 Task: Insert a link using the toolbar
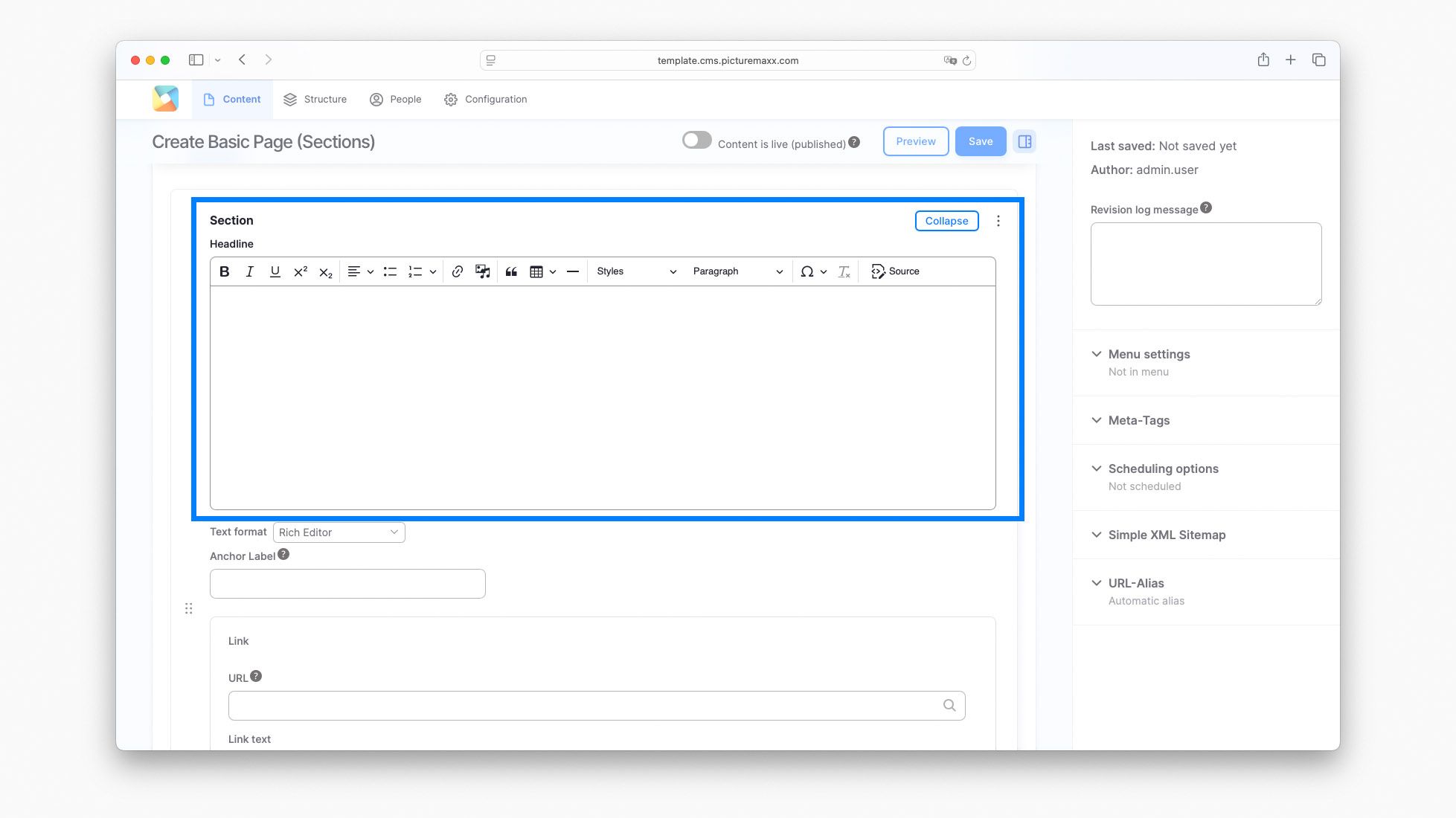pyautogui.click(x=457, y=271)
